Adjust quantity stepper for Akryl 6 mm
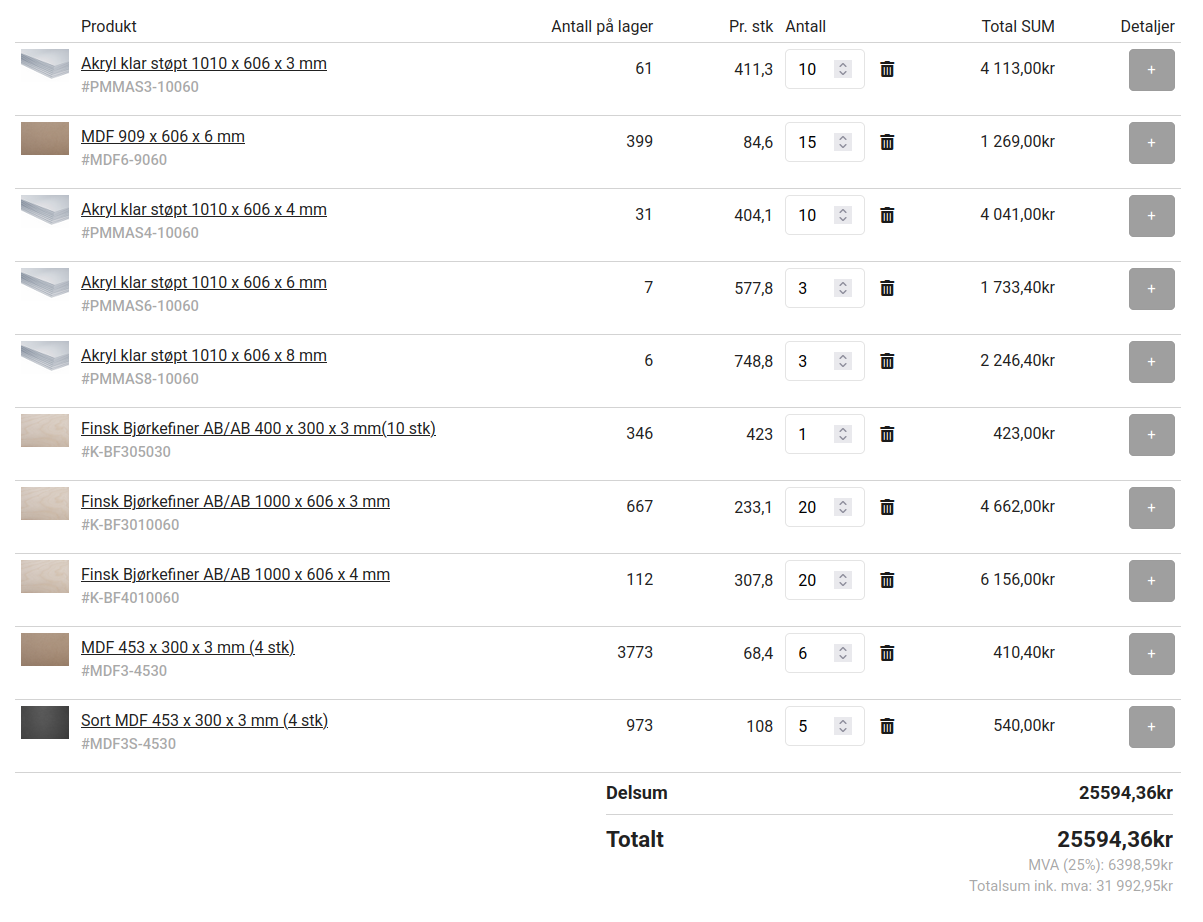Viewport: 1203px width, 922px height. (843, 288)
